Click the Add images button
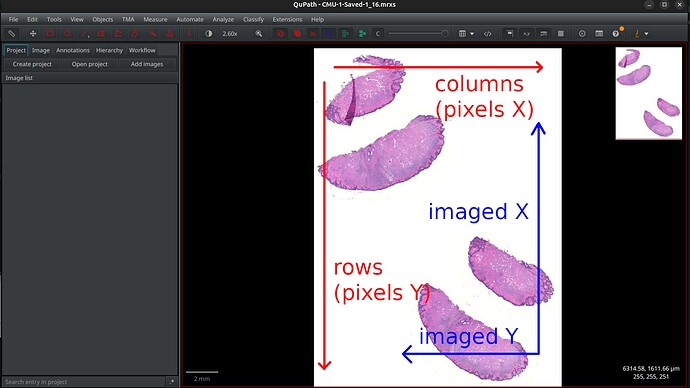Screen dimensions: 690x388 pyautogui.click(x=147, y=64)
